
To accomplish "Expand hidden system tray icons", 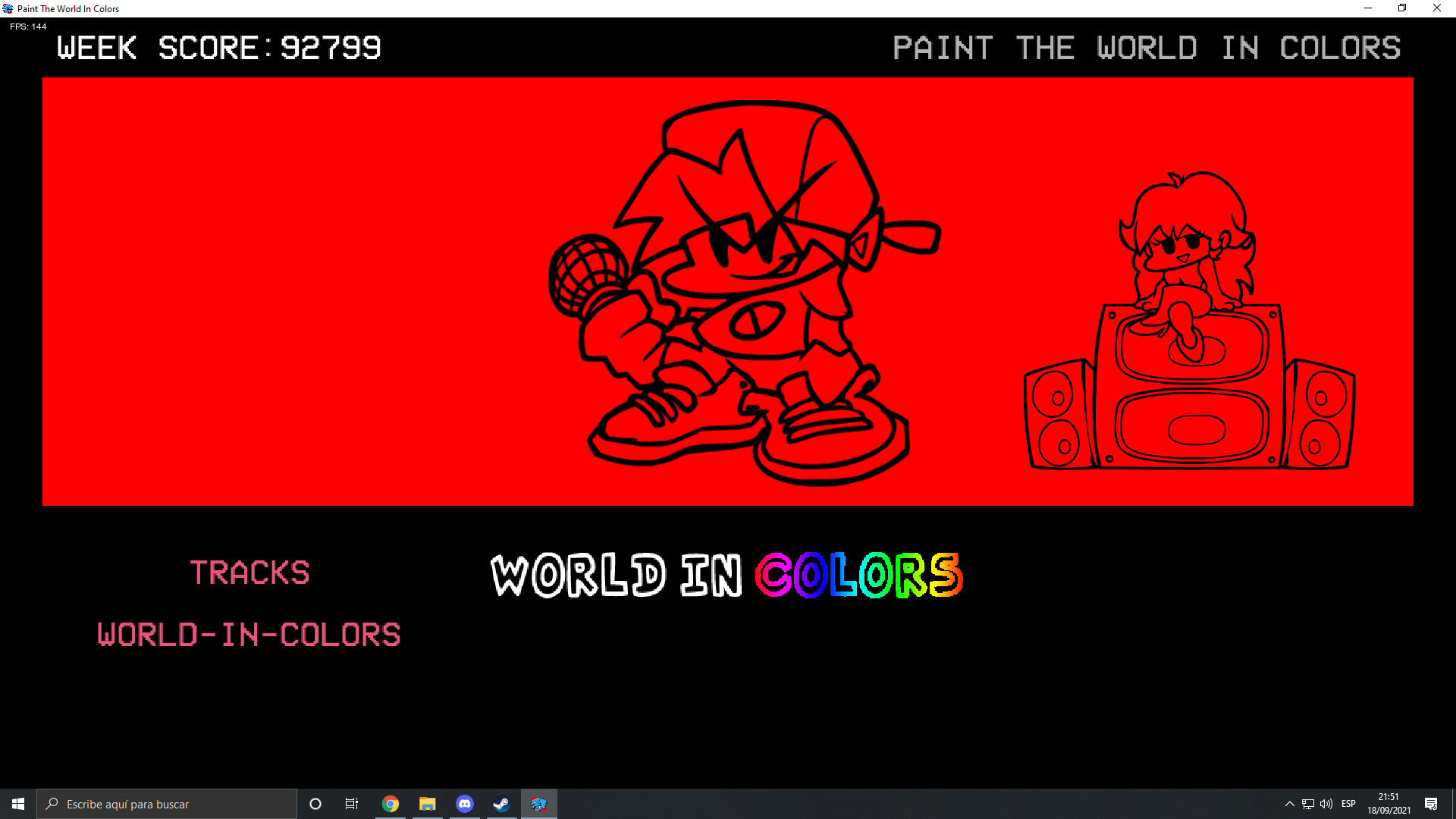I will click(x=1290, y=804).
